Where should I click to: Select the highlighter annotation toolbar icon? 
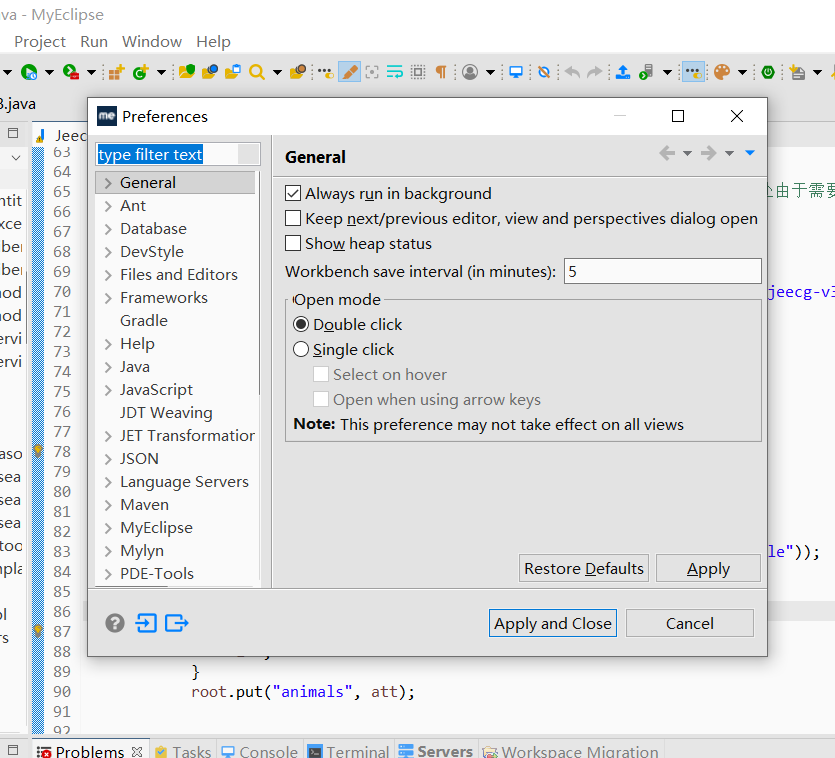click(349, 71)
